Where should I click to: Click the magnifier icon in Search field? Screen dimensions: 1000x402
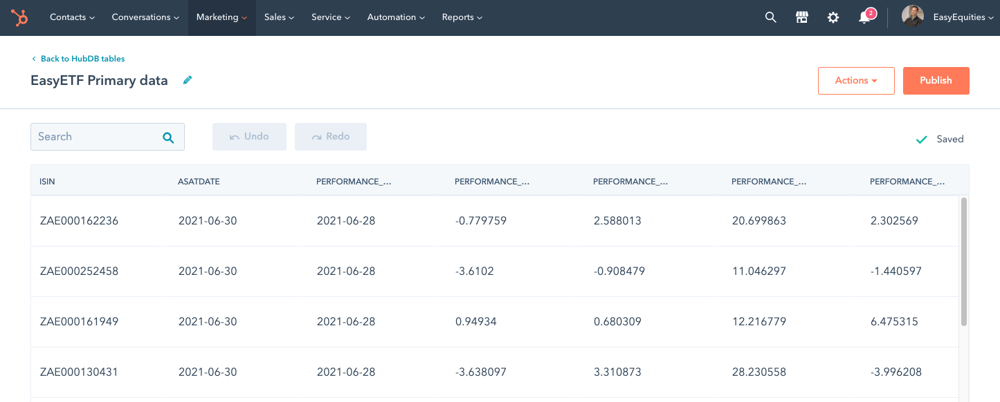168,137
